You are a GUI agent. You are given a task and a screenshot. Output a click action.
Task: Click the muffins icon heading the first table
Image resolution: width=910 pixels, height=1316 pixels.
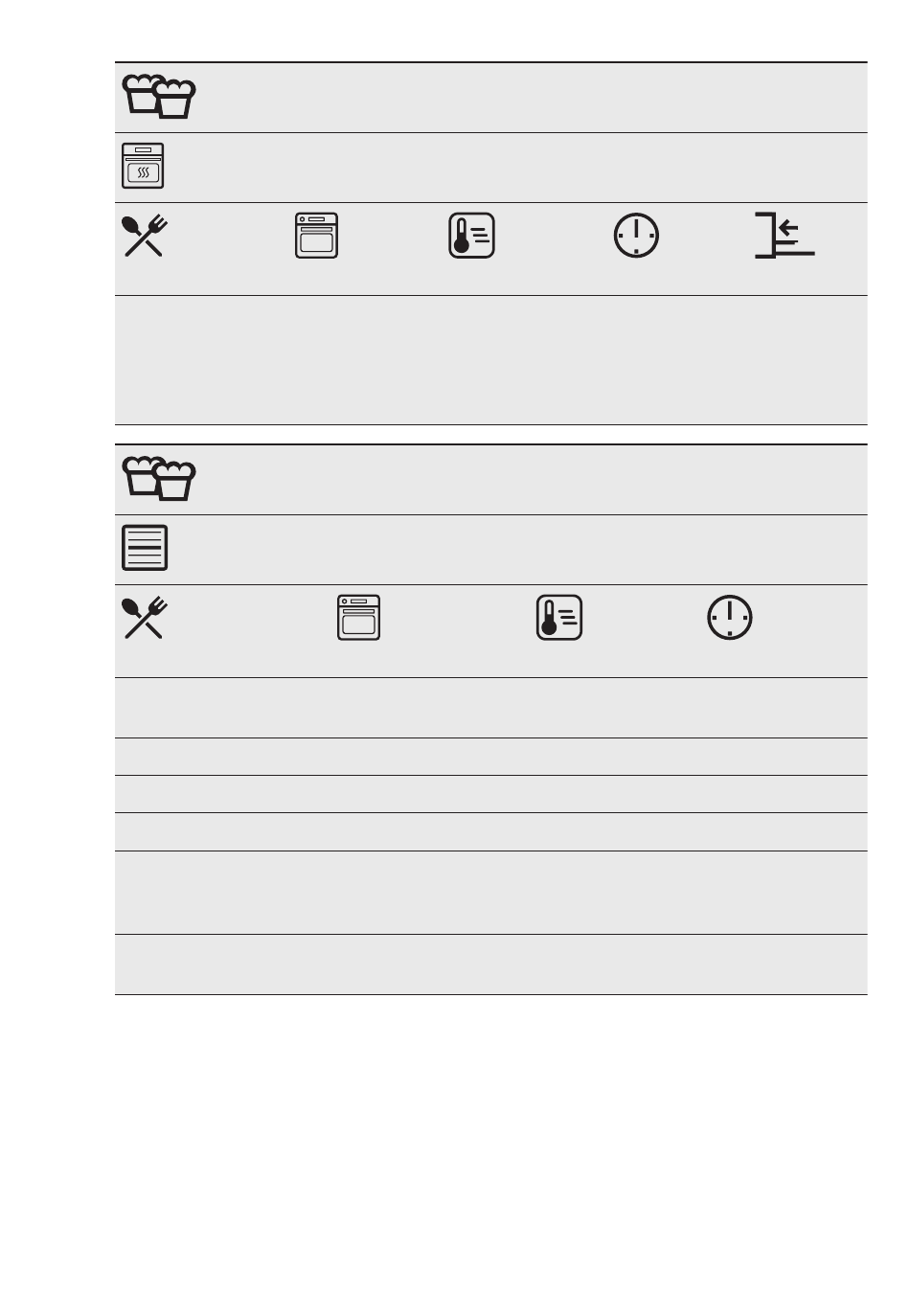[x=159, y=97]
